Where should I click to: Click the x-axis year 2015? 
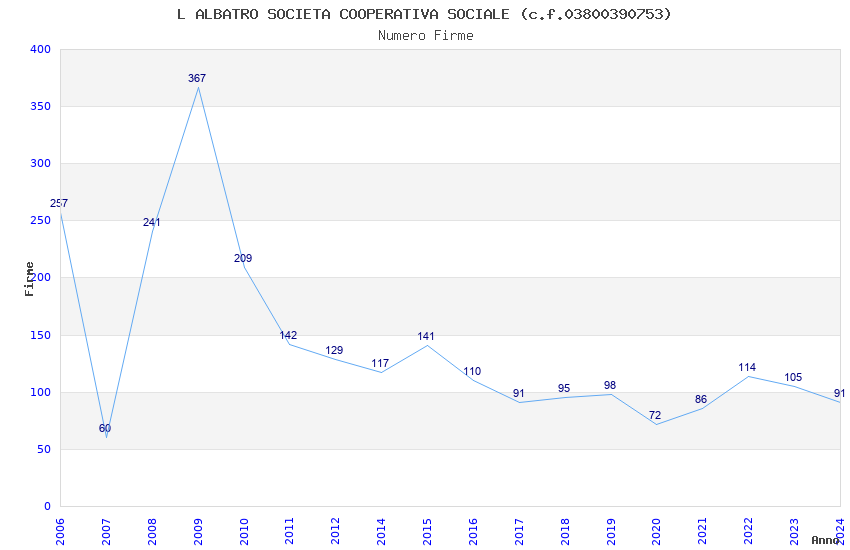point(427,531)
